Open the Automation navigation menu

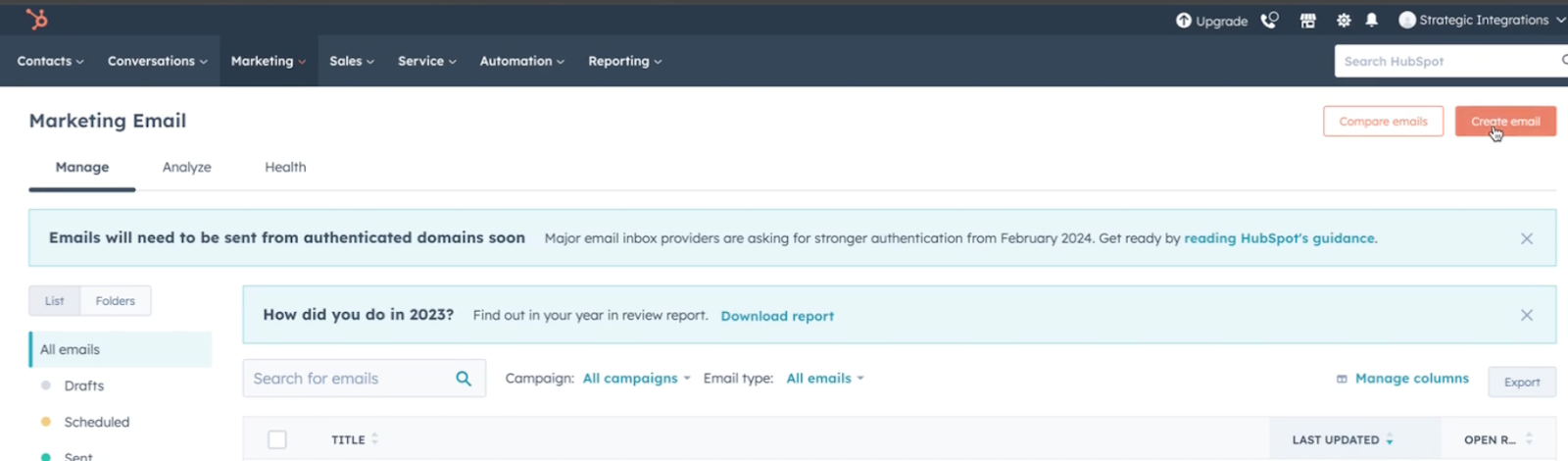pos(521,61)
